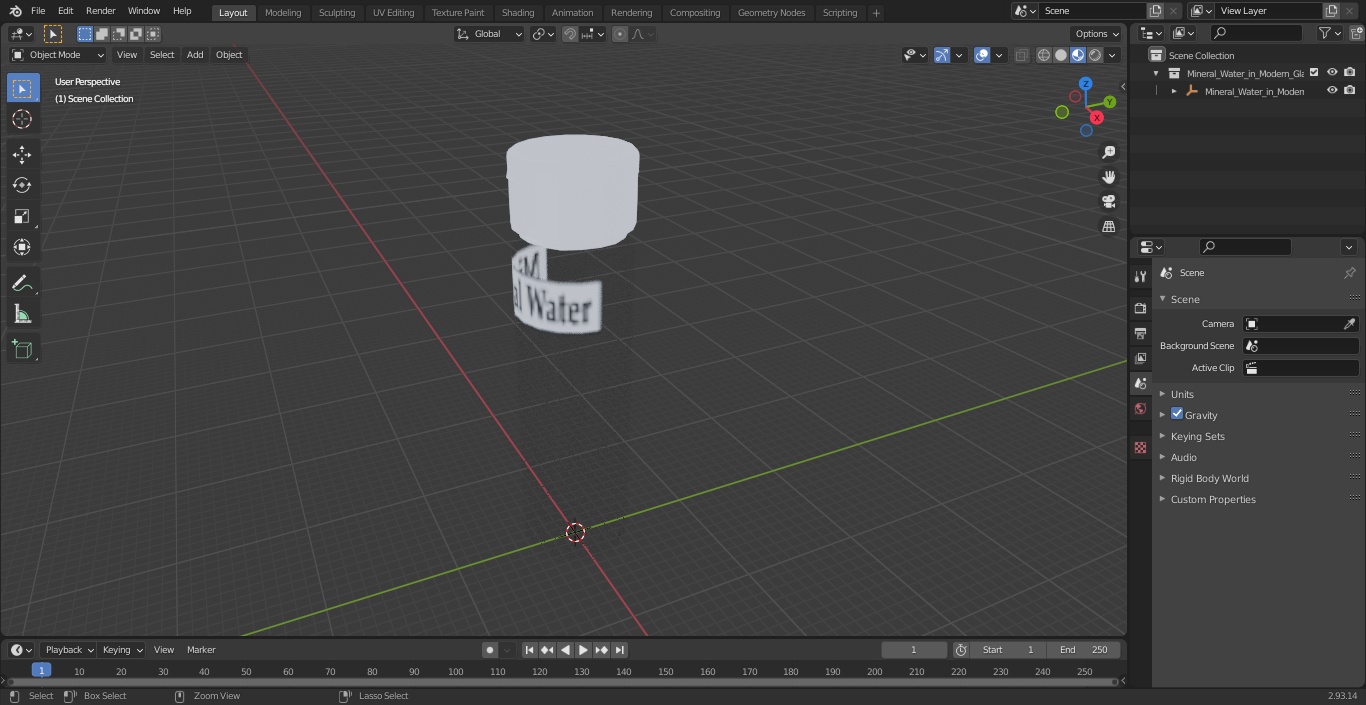
Task: Toggle viewport overlays button
Action: coord(982,55)
